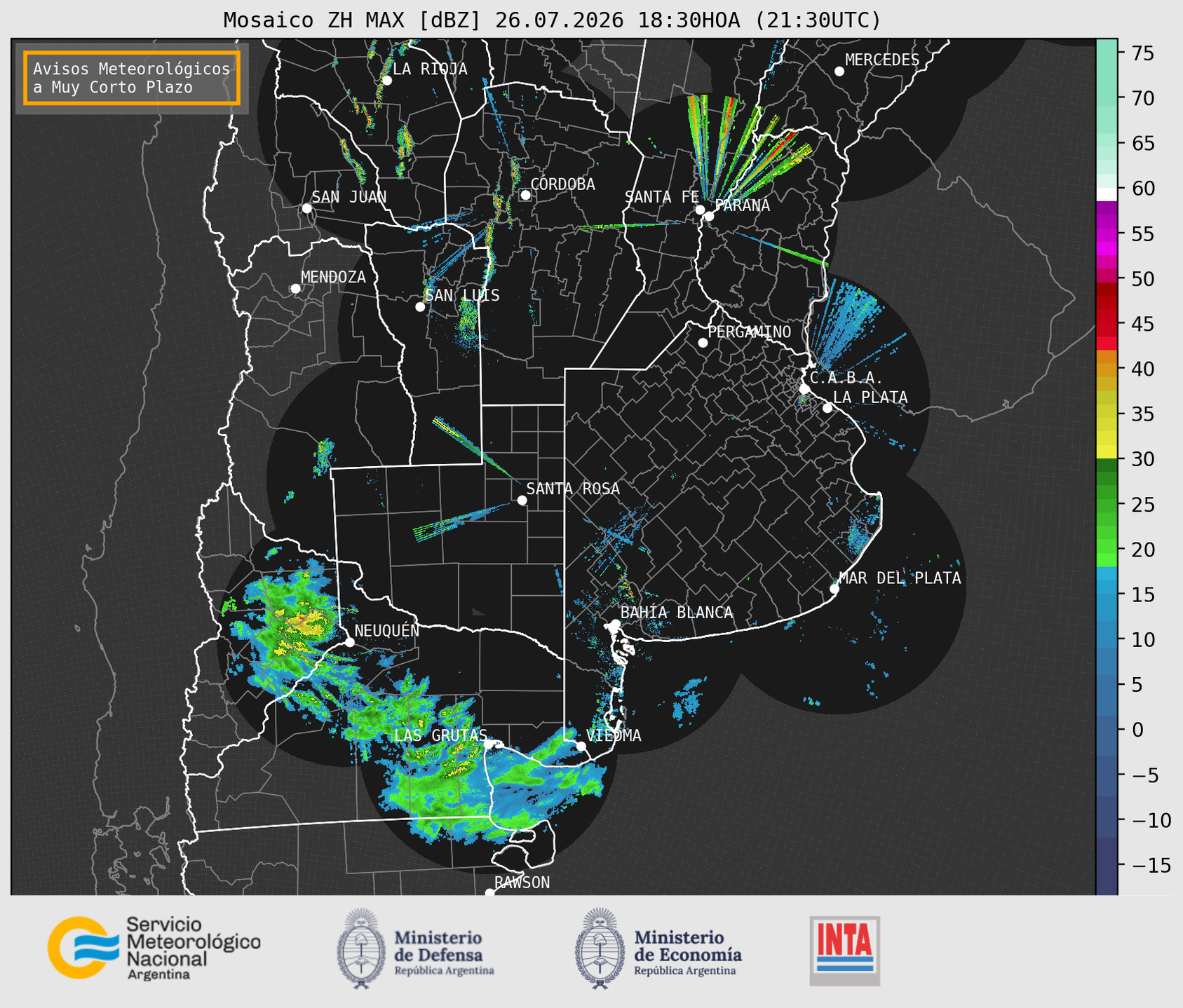The image size is (1183, 1008).
Task: Click the Avisos Meteorológicos a Muy Corto Plazo box
Action: [132, 78]
